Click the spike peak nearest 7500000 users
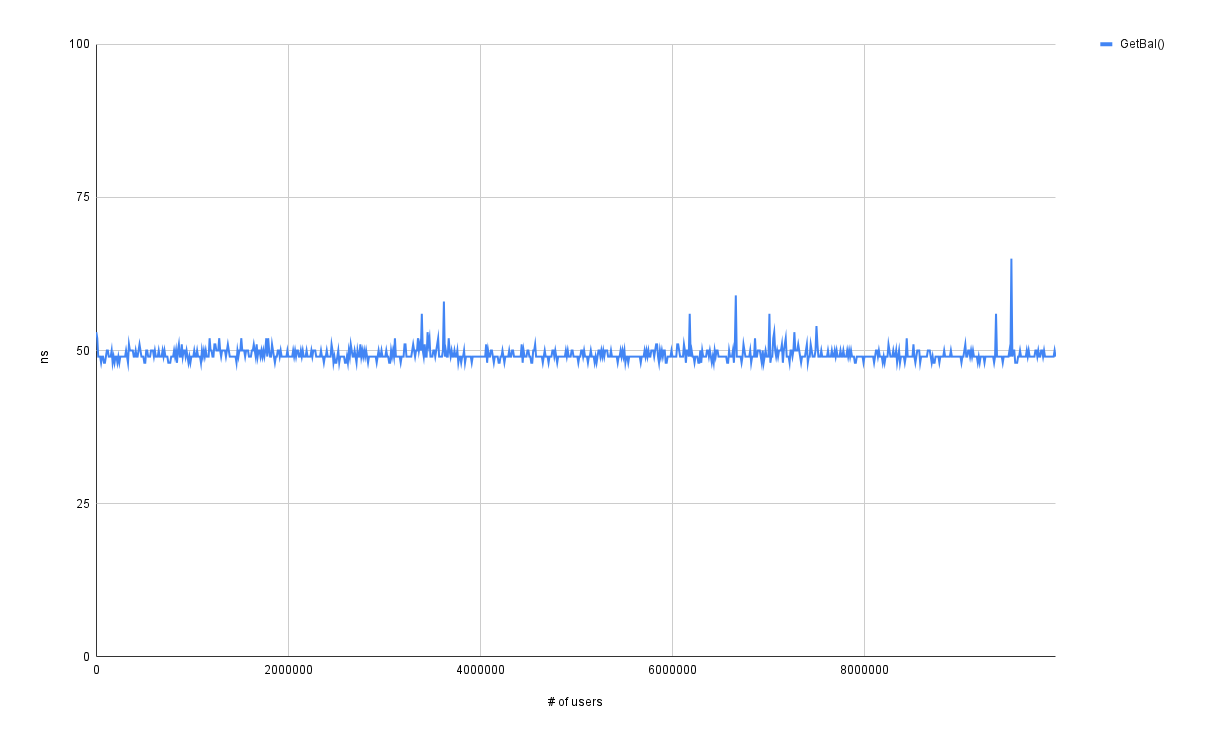Screen dimensions: 1206x746 pyautogui.click(x=816, y=327)
